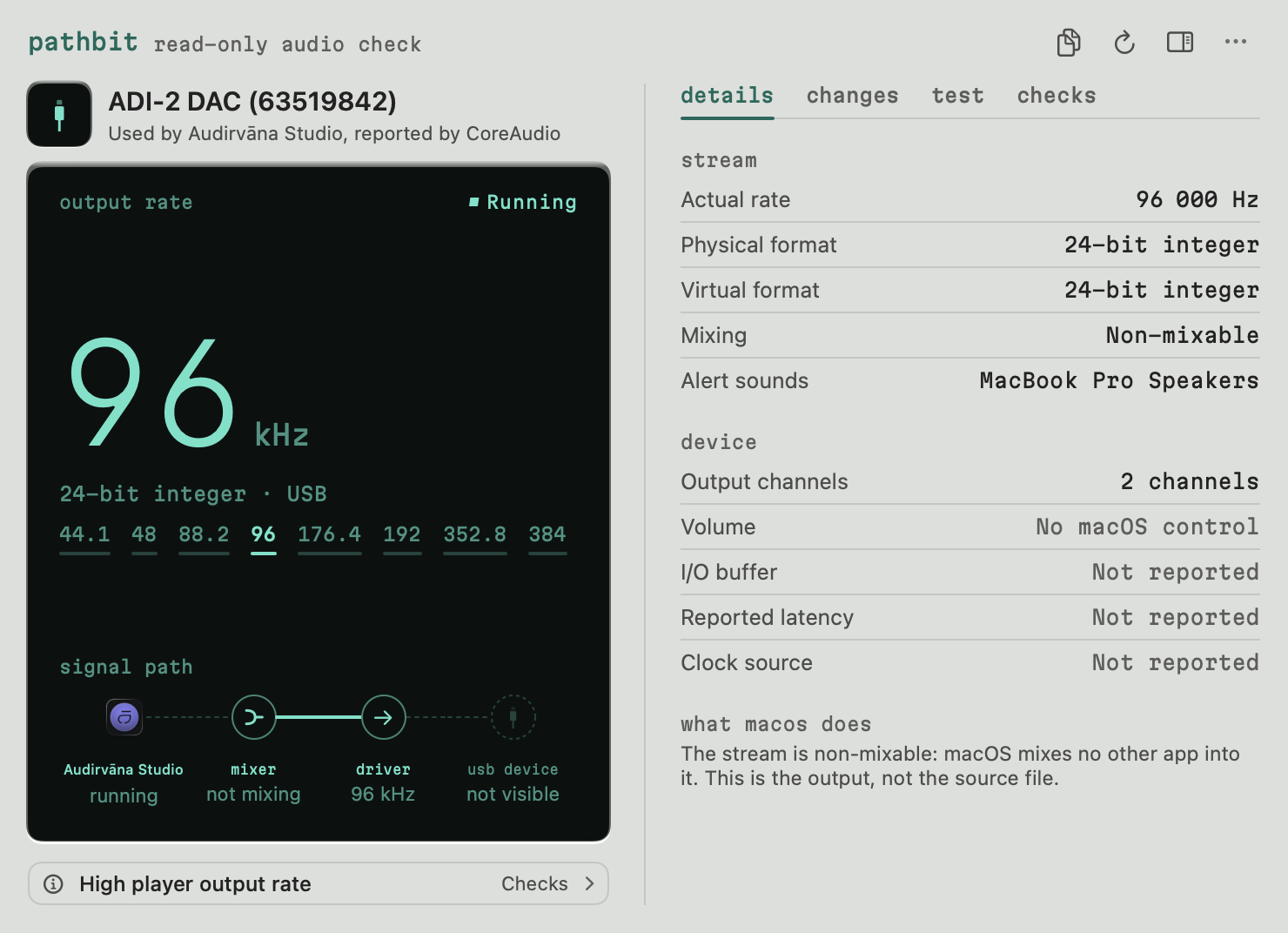Click the Physical format row label
Screen dimensions: 1288x933
tap(759, 245)
